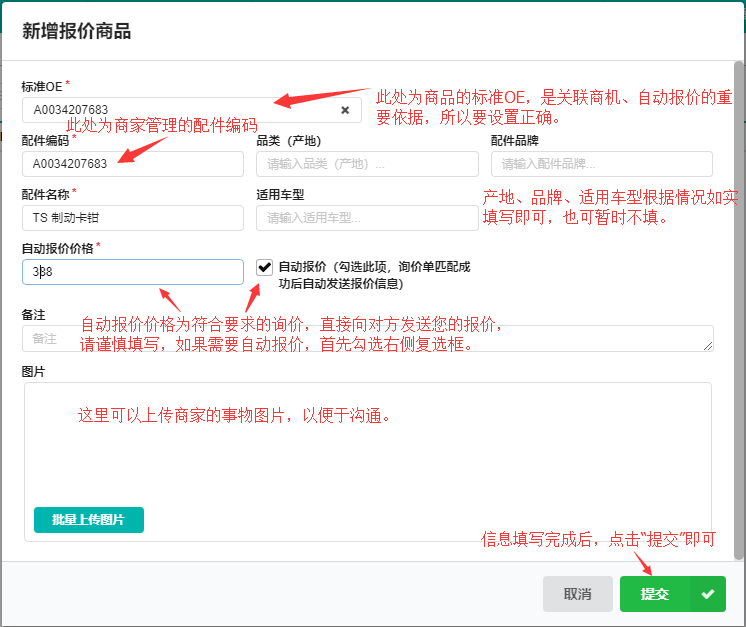Screen dimensions: 746x627
Task: Click the checkmark icon on the 提交 button
Action: tap(708, 594)
